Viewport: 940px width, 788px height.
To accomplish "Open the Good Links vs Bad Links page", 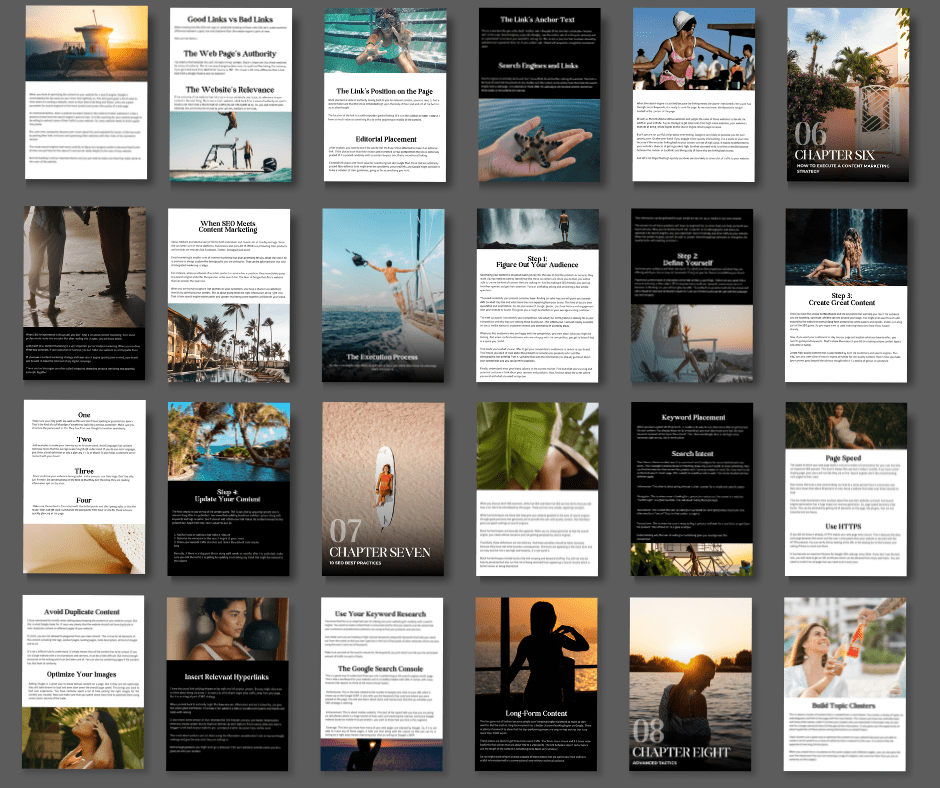I will (x=229, y=94).
